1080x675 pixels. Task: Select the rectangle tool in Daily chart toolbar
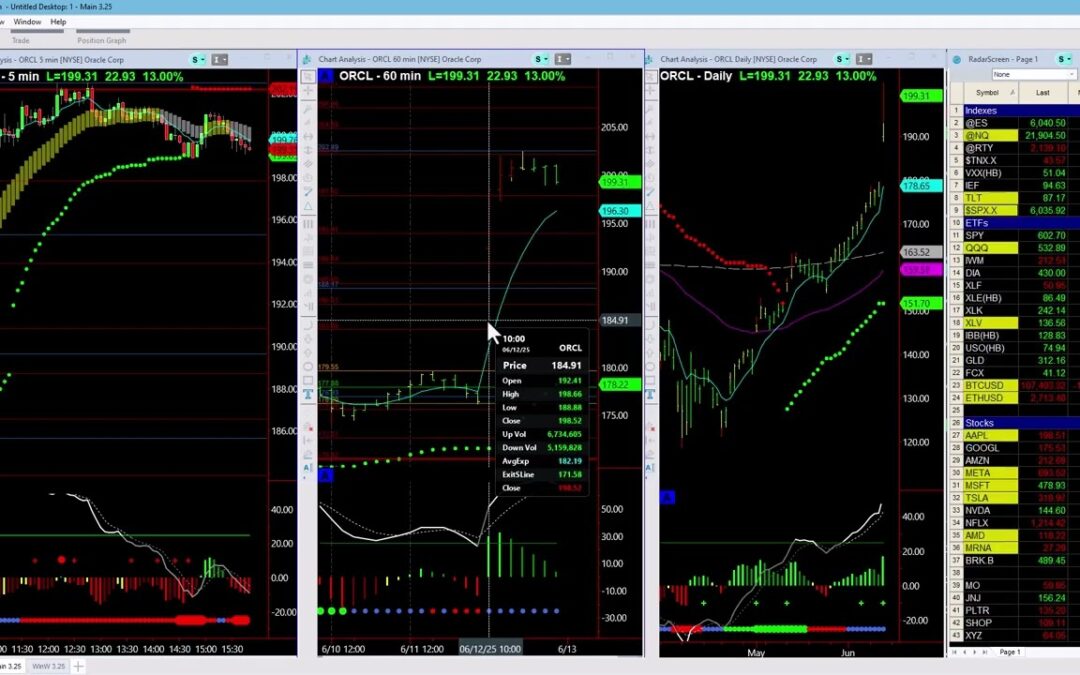(650, 380)
